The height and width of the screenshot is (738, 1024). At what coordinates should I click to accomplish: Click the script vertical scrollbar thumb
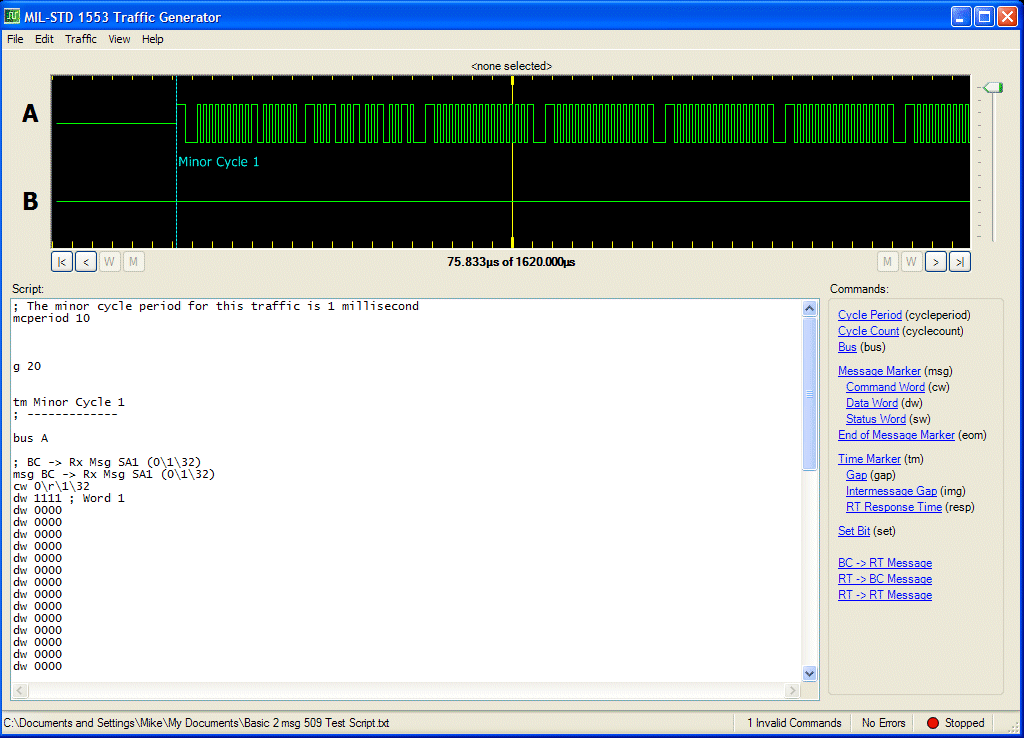810,393
